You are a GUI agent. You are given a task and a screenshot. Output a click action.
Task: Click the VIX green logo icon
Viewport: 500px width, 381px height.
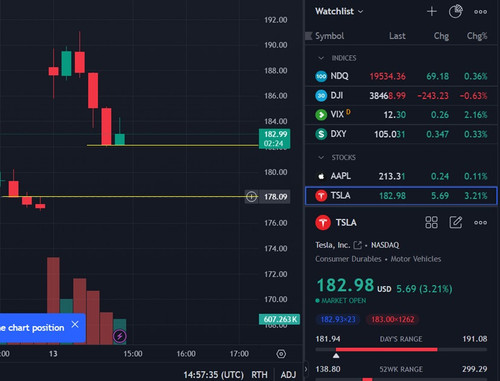(321, 115)
